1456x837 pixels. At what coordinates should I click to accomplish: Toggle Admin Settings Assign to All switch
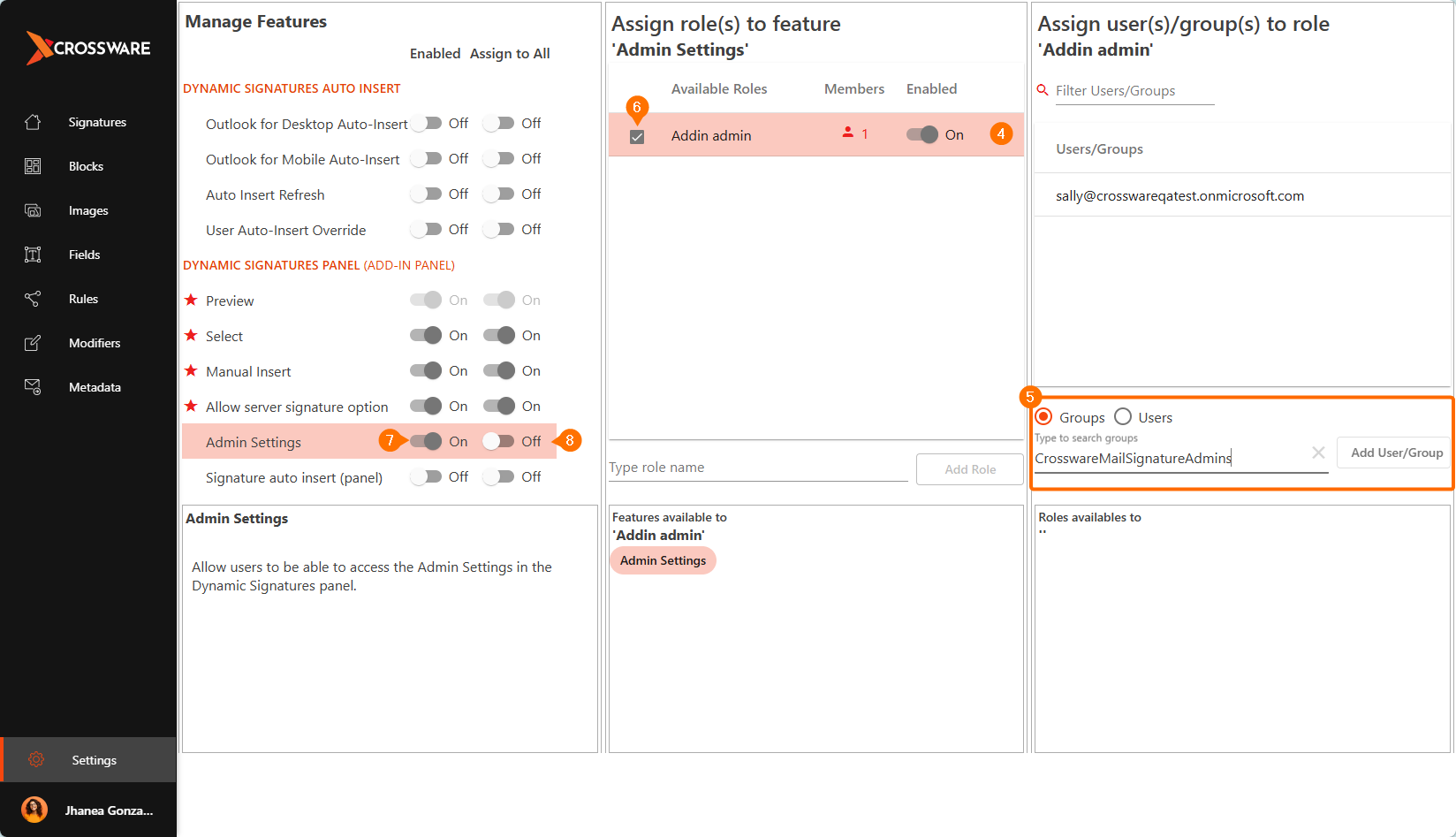click(x=499, y=441)
